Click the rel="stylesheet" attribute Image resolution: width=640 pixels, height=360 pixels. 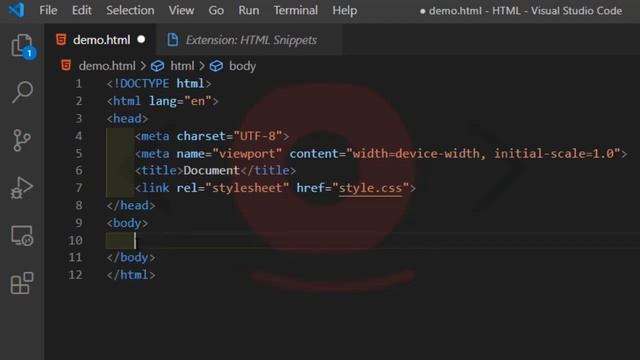click(233, 188)
